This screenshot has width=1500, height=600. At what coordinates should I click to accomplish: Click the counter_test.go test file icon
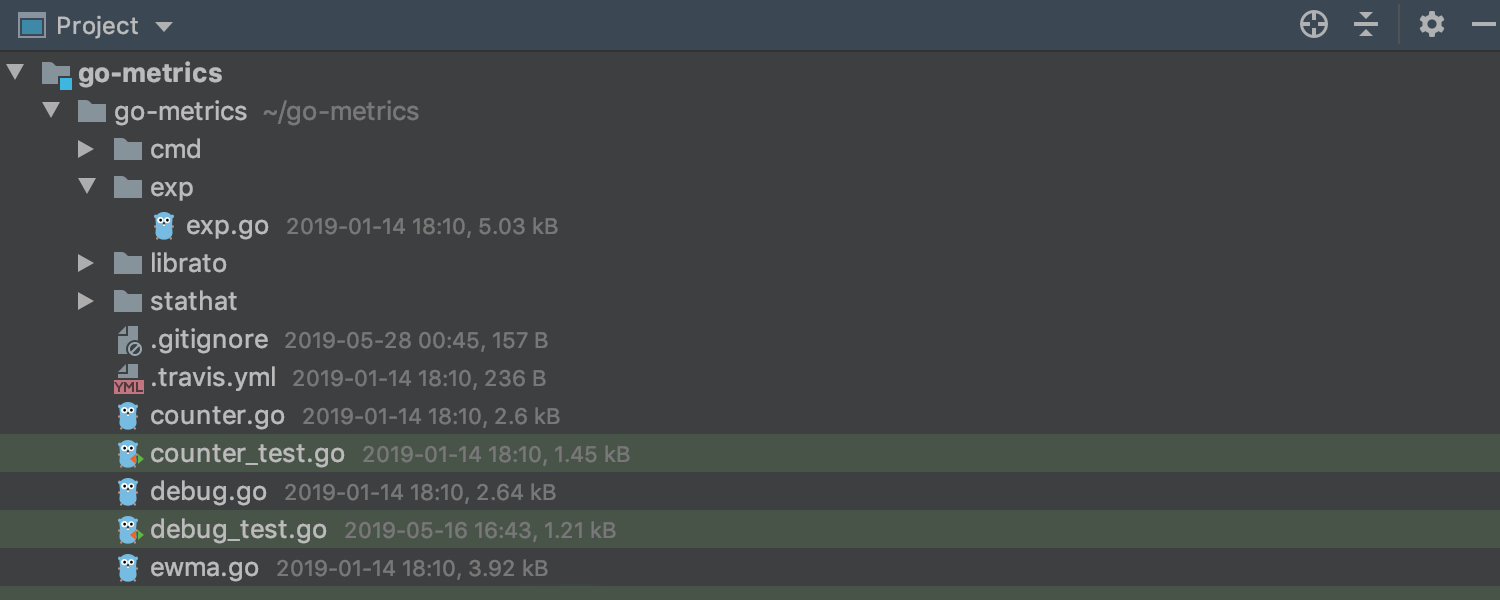(128, 454)
